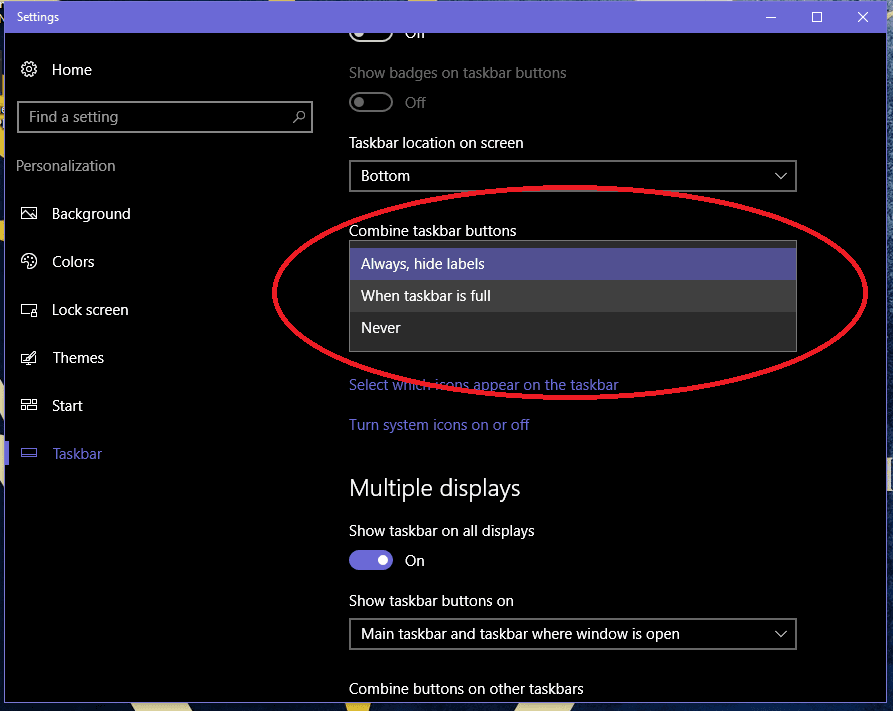Screen dimensions: 893x711
Task: Click the Colors palette icon
Action: (x=30, y=262)
